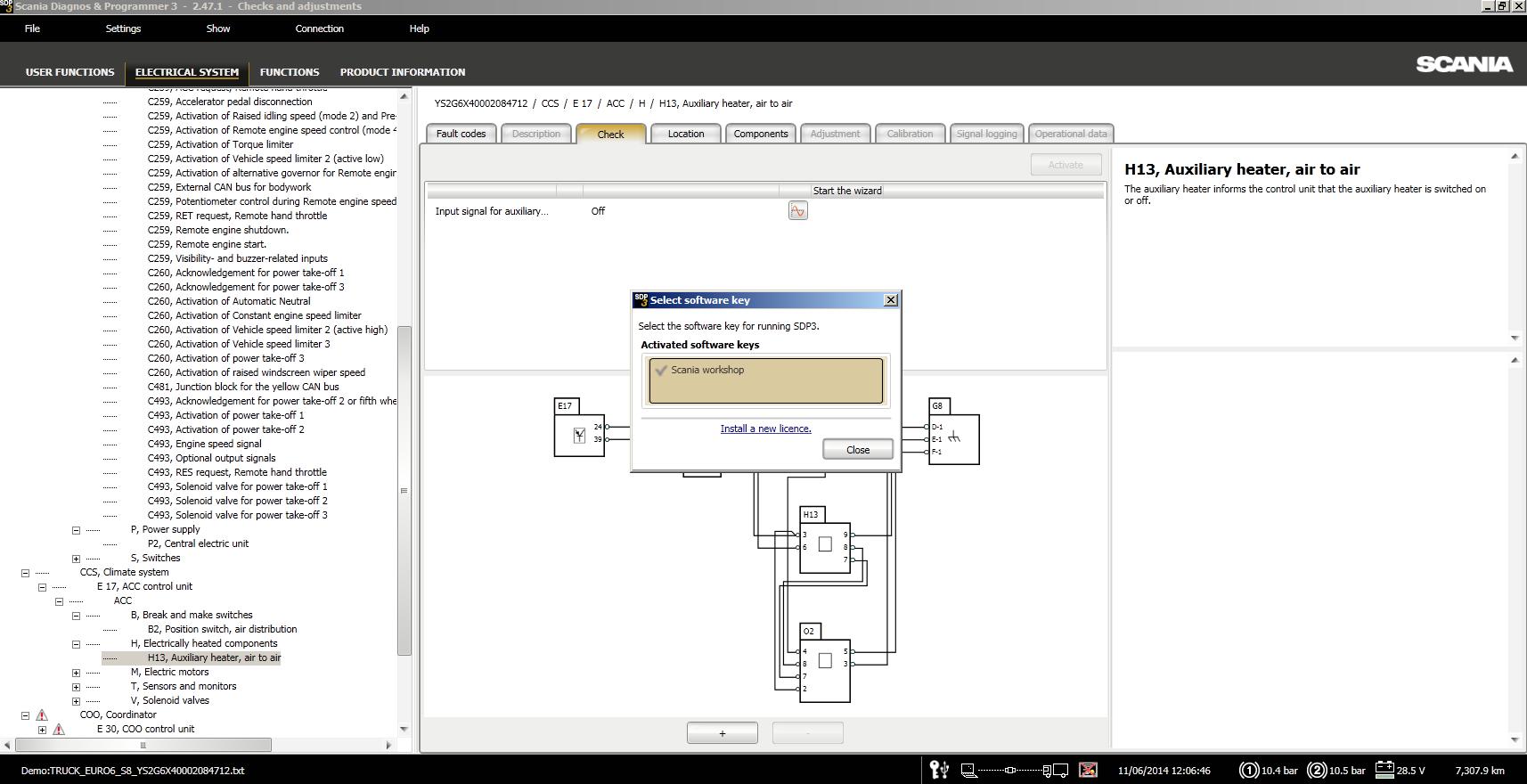Click the warning triangle beside COO, Coordinator
Screen dimensions: 1527x784
coord(42,715)
